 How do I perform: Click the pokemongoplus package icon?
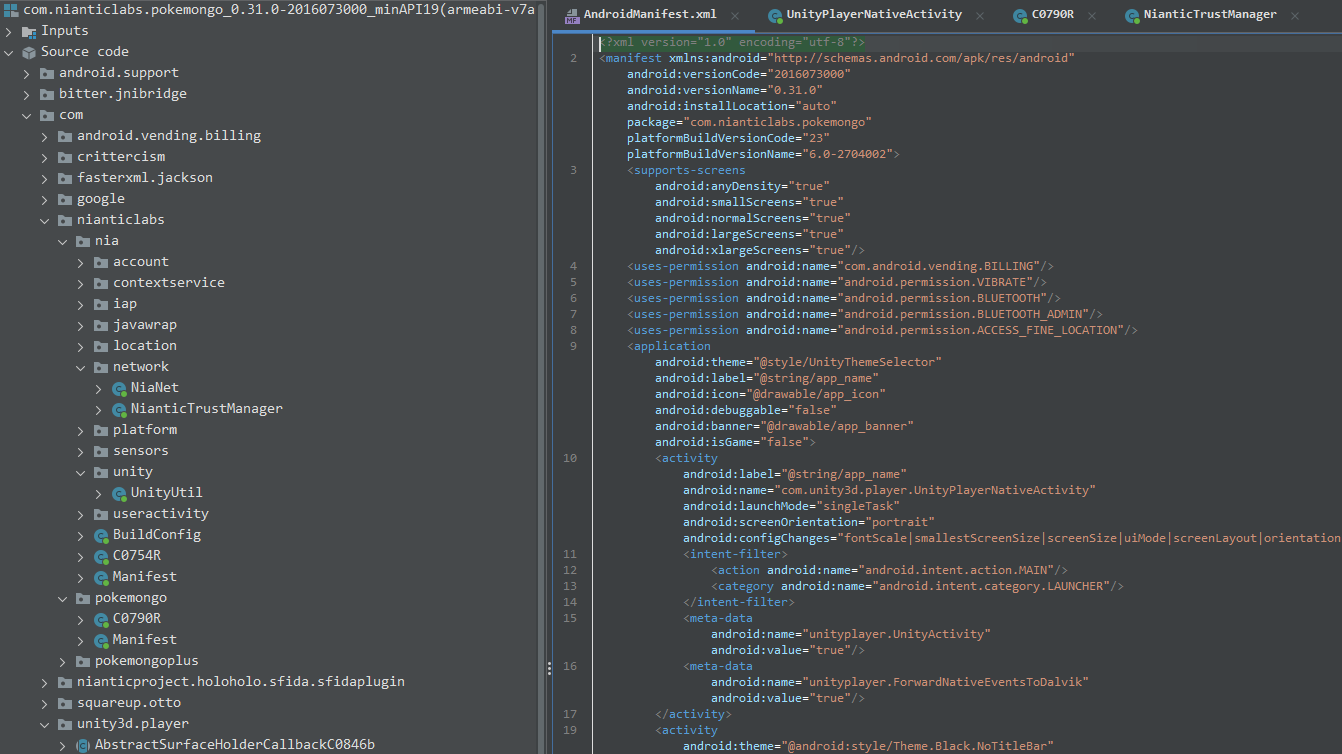(83, 661)
